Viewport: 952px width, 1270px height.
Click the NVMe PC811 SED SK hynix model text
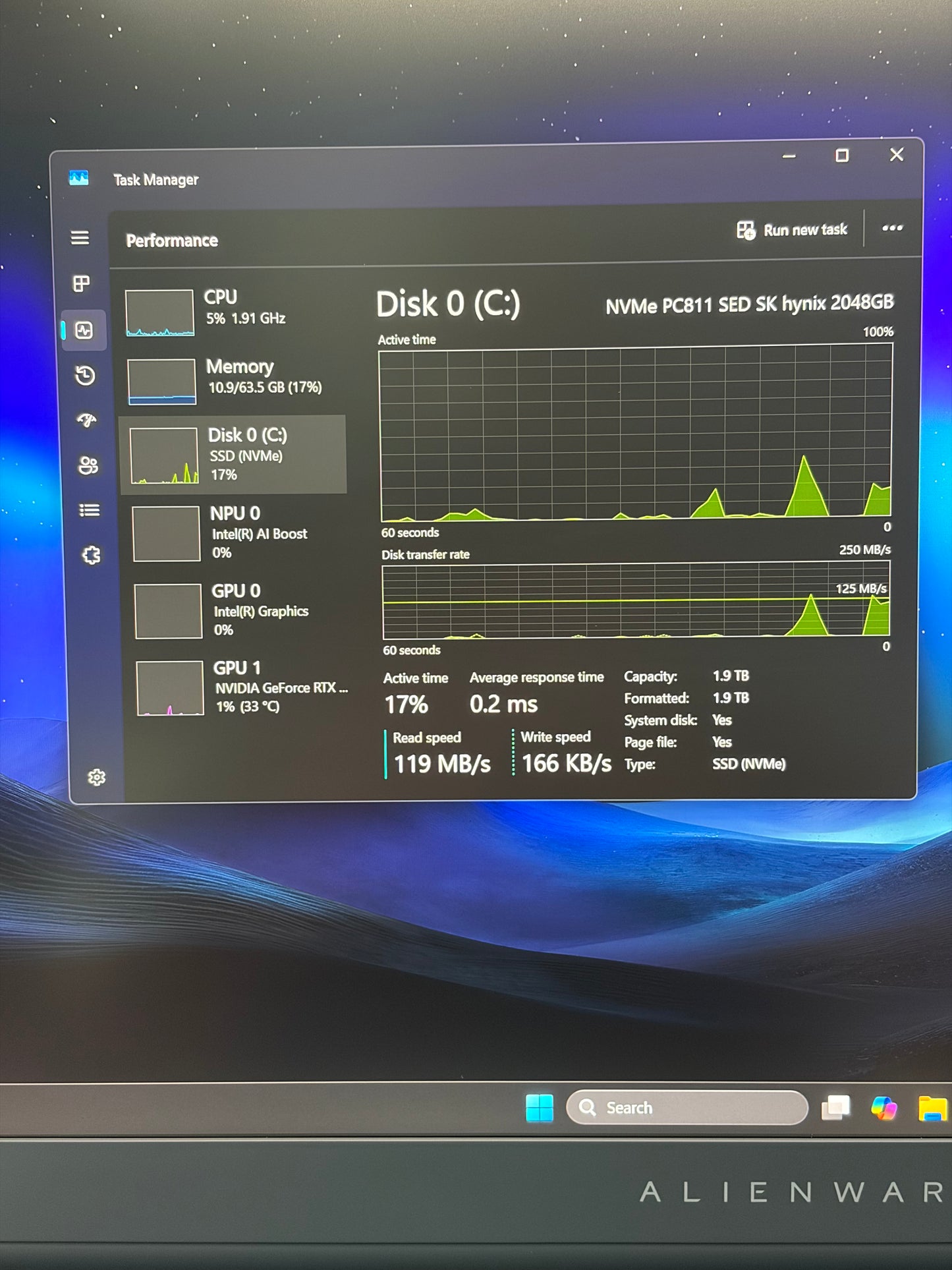749,304
